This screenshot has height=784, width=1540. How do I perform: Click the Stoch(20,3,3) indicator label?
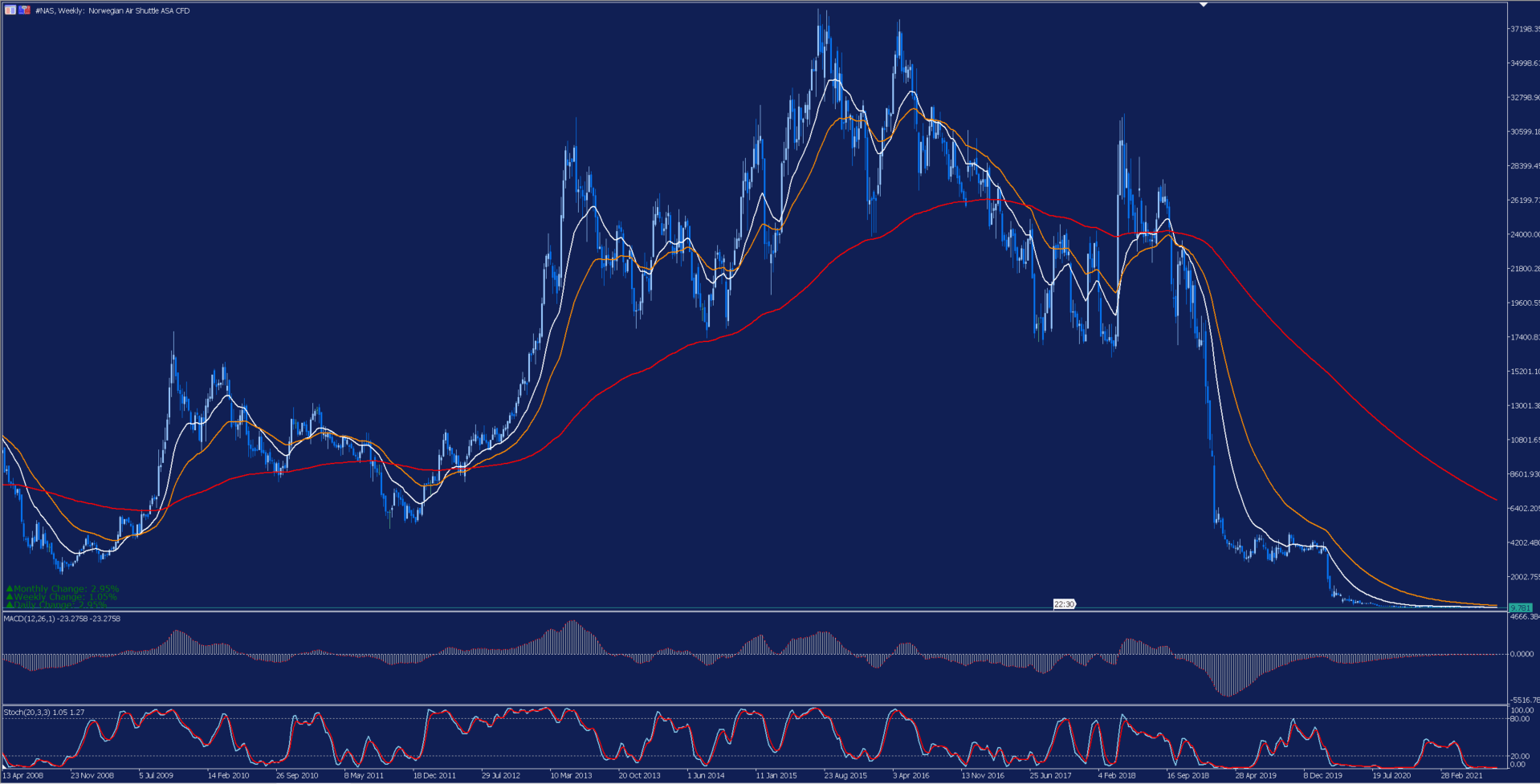click(44, 713)
